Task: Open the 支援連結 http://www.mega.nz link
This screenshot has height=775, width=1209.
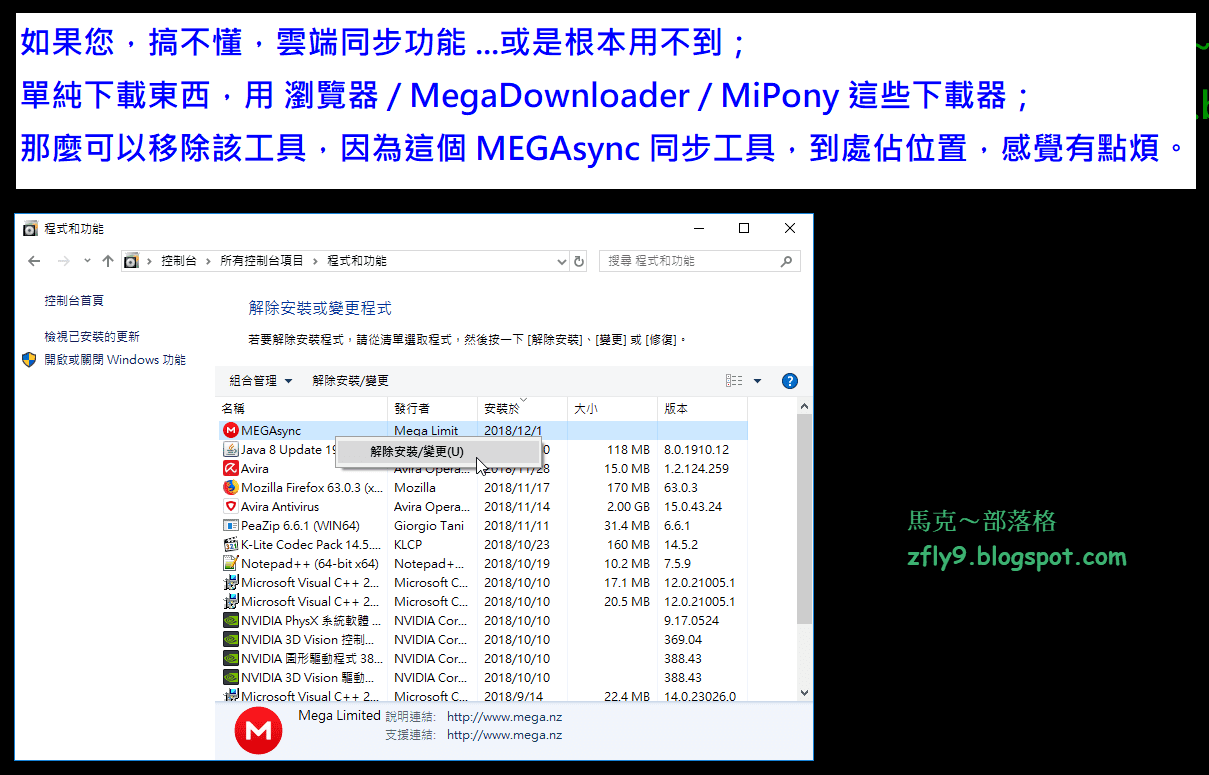Action: (504, 735)
